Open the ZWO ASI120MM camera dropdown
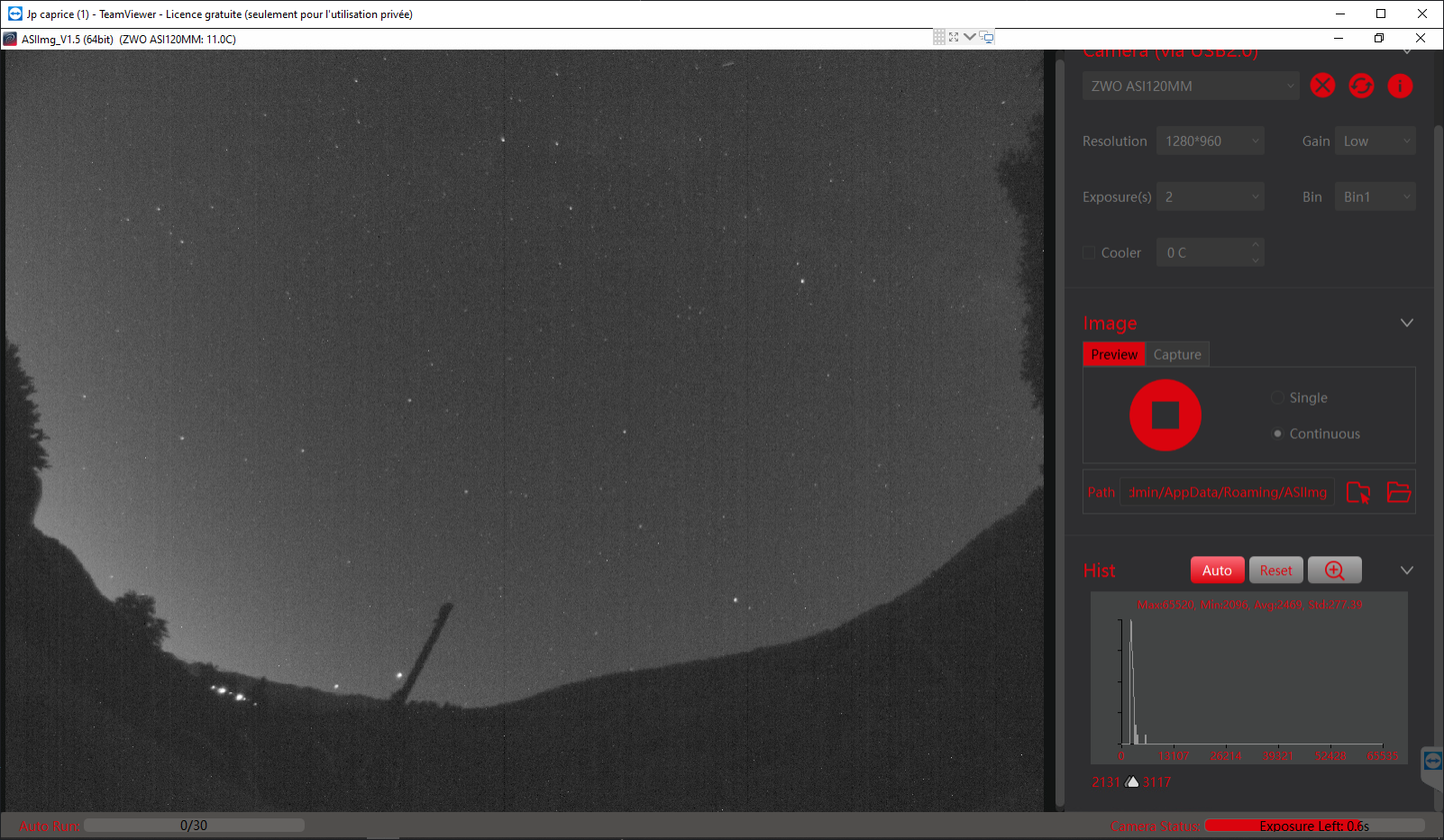 (1191, 86)
